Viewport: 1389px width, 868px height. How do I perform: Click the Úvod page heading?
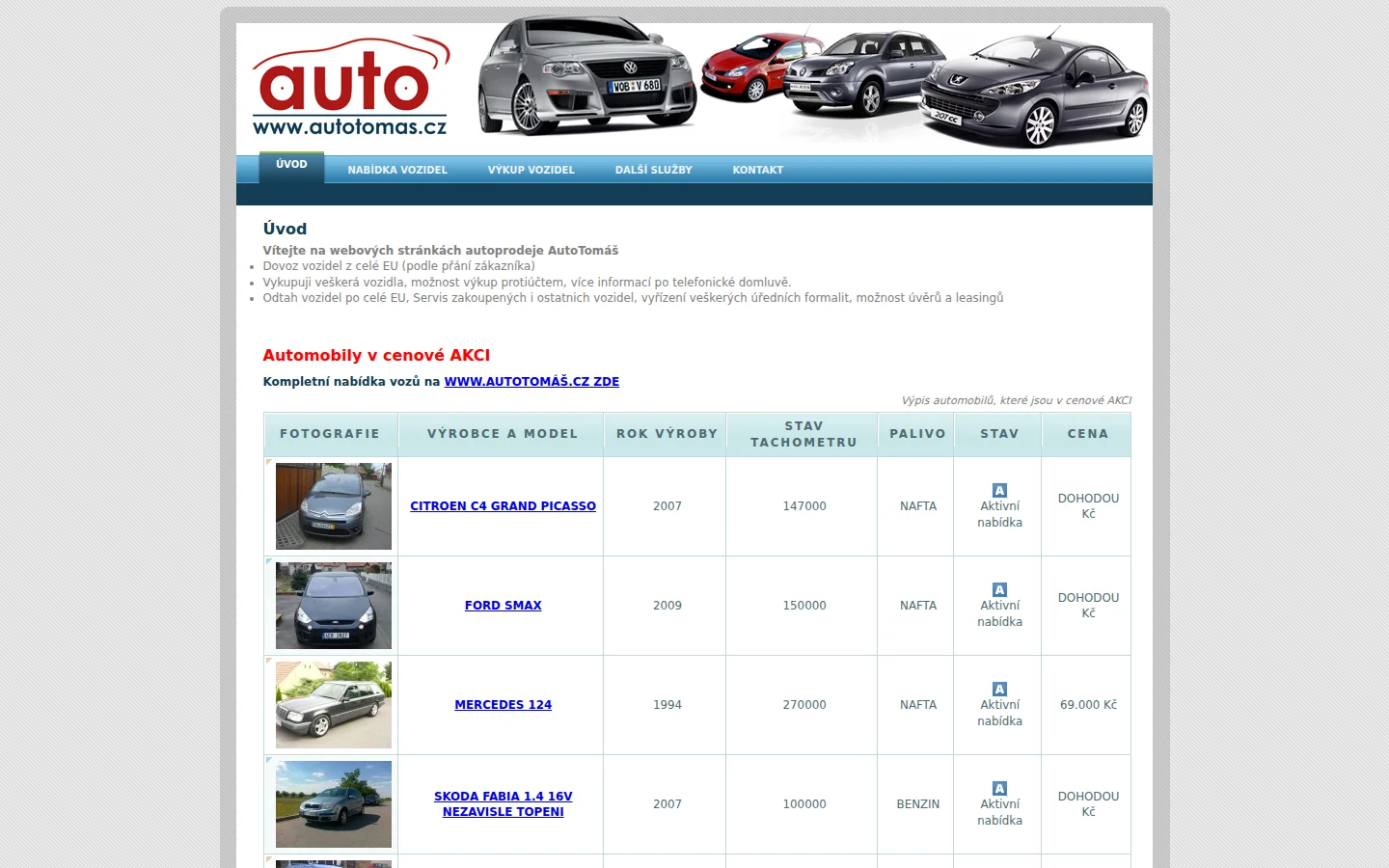click(285, 229)
